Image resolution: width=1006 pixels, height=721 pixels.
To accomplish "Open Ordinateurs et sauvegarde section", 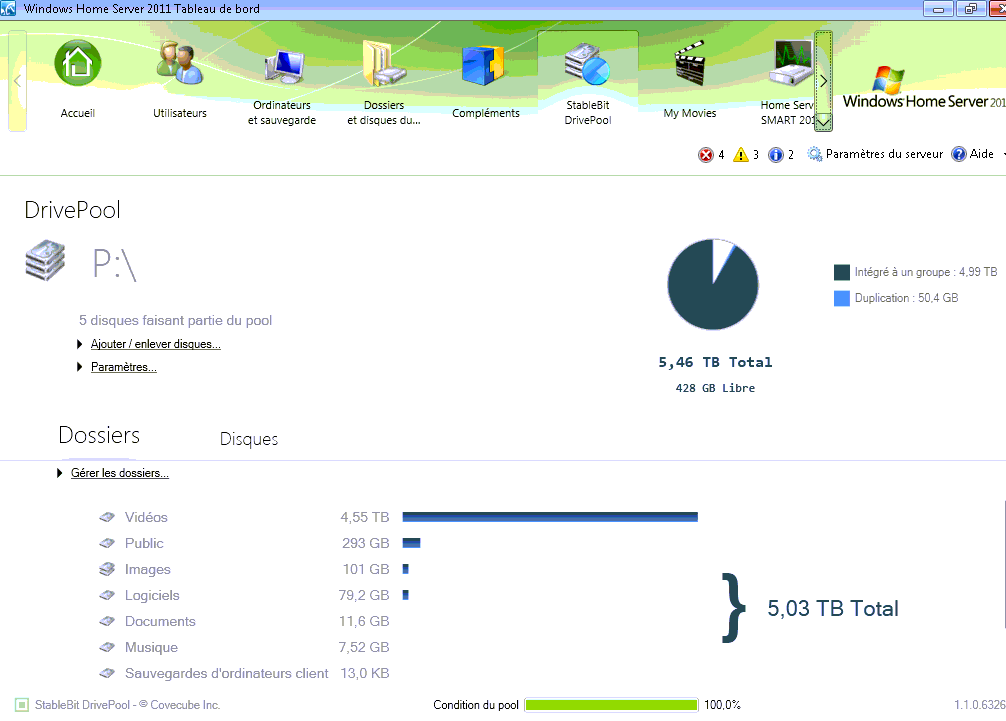I will [282, 67].
